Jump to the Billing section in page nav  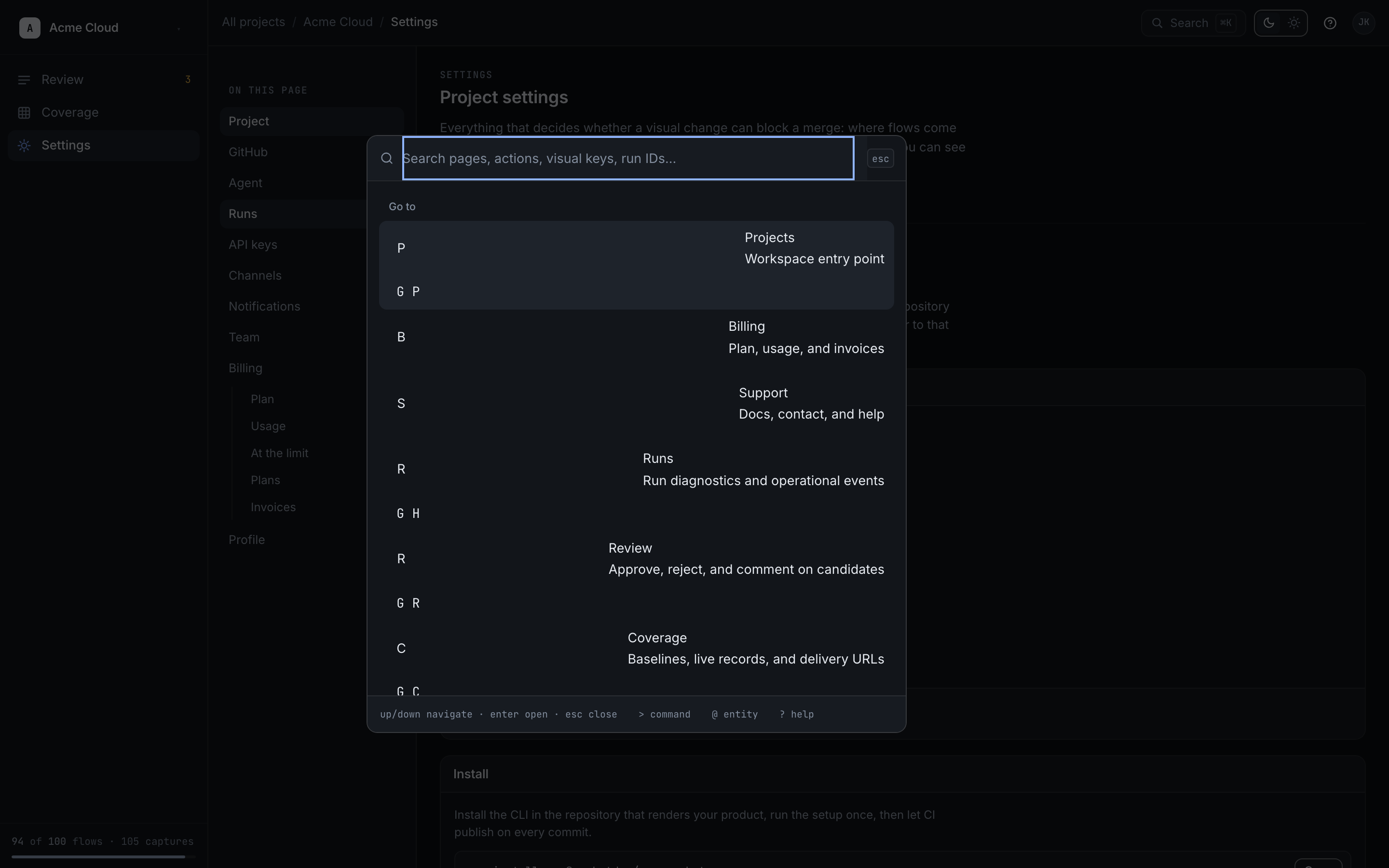(293, 368)
